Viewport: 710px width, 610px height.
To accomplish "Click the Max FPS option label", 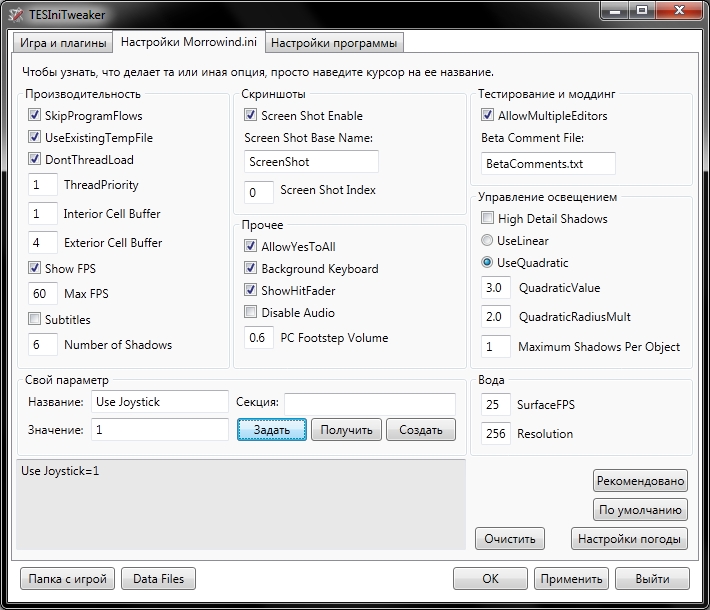I will pos(86,293).
